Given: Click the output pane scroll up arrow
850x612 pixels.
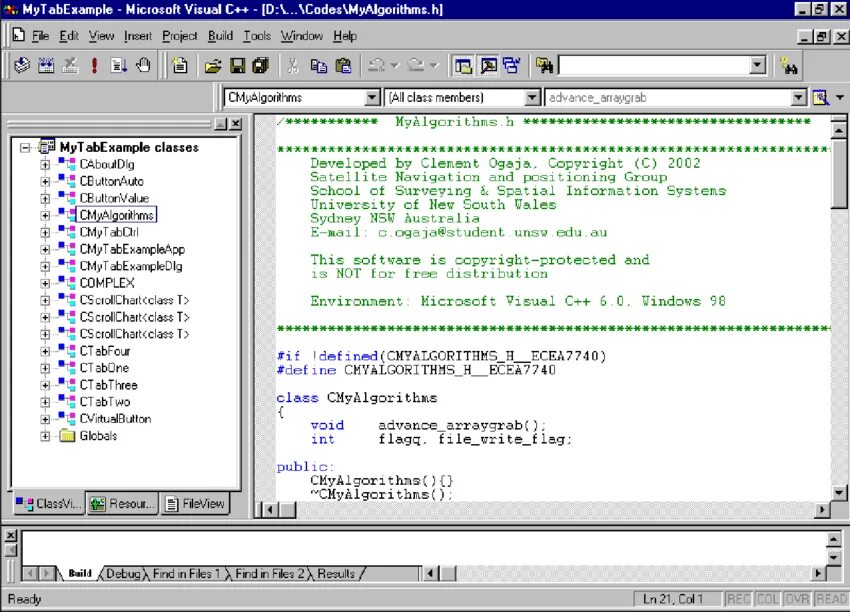Looking at the screenshot, I should coord(834,539).
